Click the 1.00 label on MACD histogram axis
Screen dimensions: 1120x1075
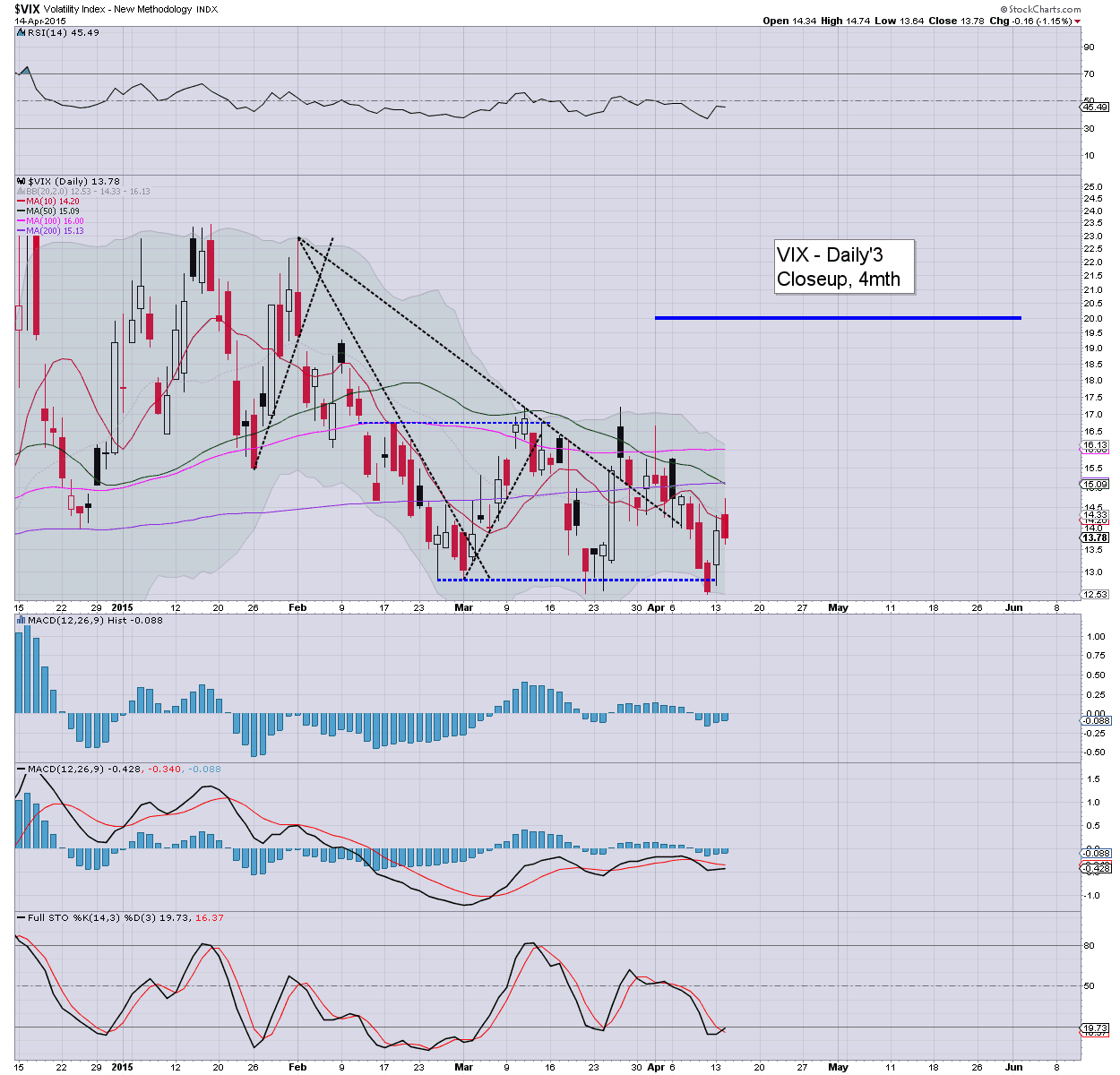click(x=1095, y=637)
